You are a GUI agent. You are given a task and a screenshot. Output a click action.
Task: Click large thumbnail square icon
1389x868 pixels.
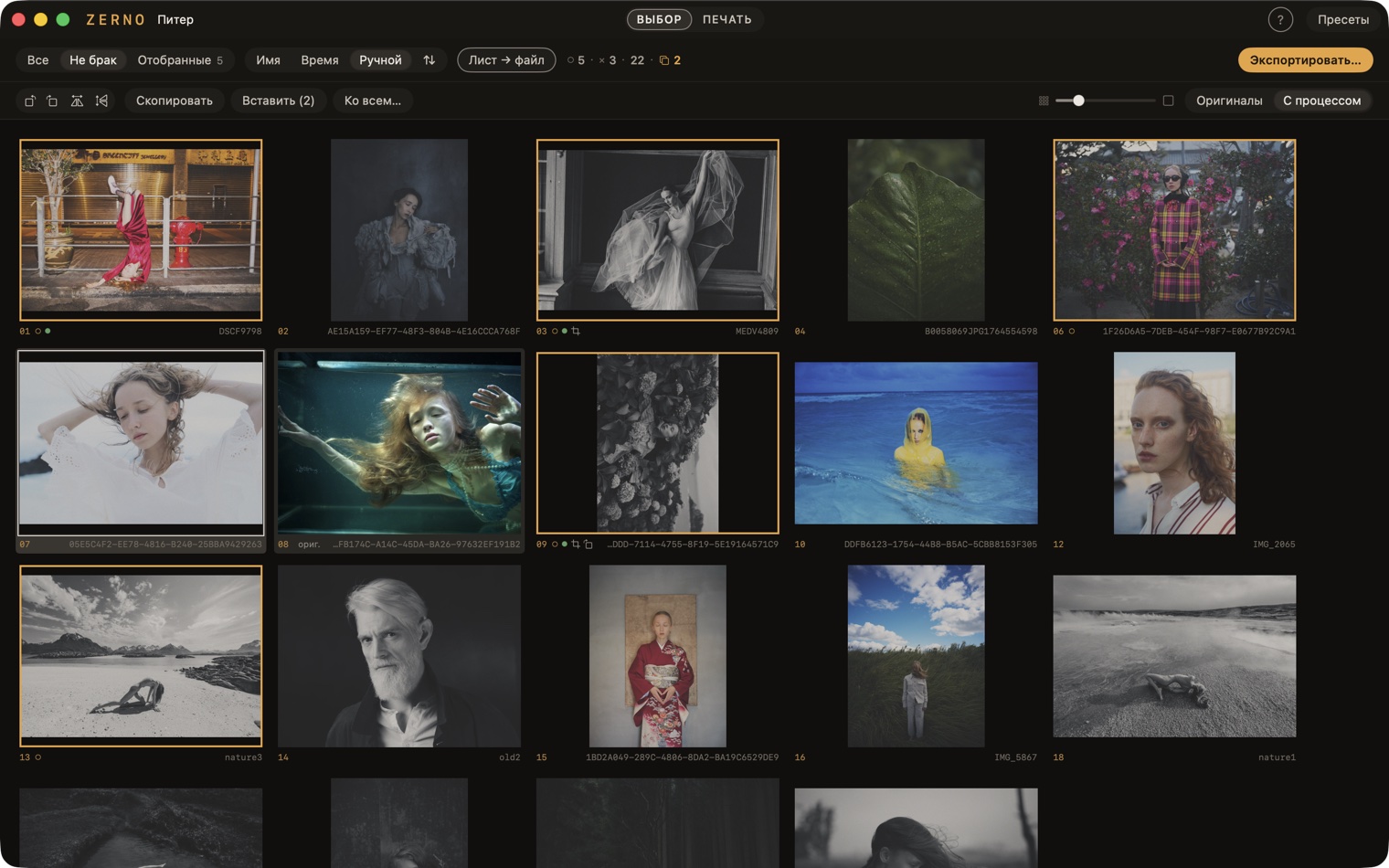coord(1168,101)
